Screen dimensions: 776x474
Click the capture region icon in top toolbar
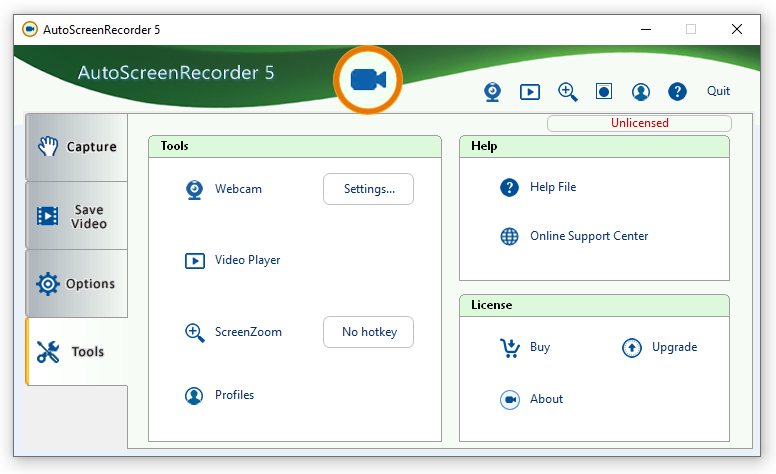[x=604, y=92]
